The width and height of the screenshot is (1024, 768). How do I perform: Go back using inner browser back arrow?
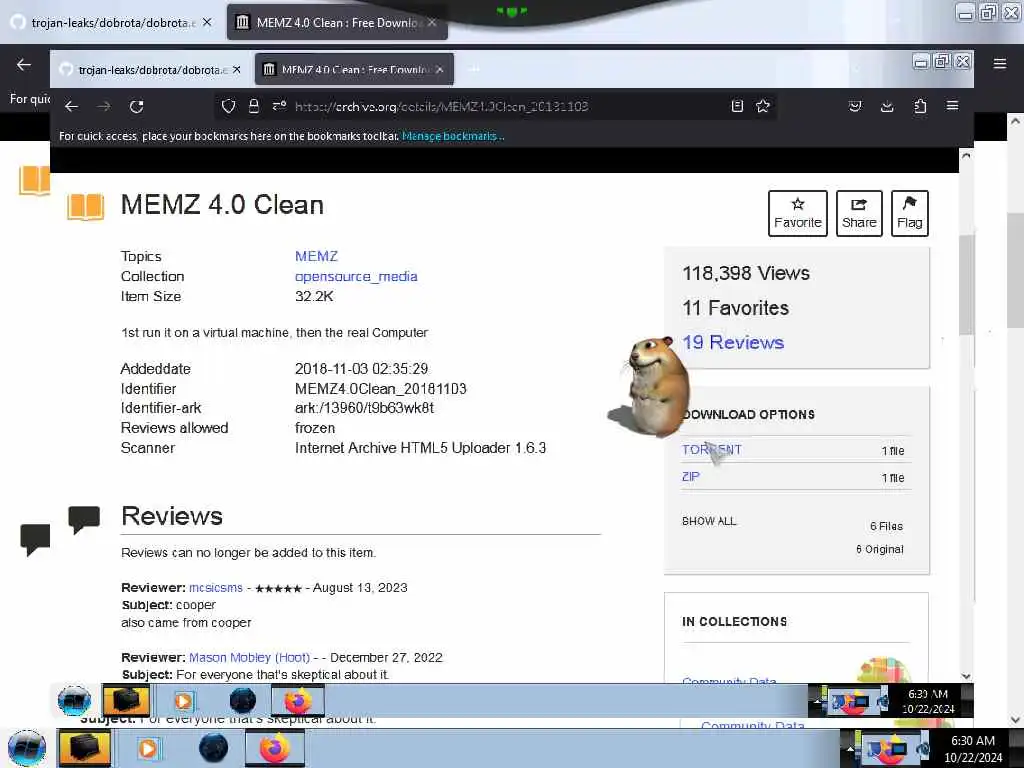pos(72,106)
